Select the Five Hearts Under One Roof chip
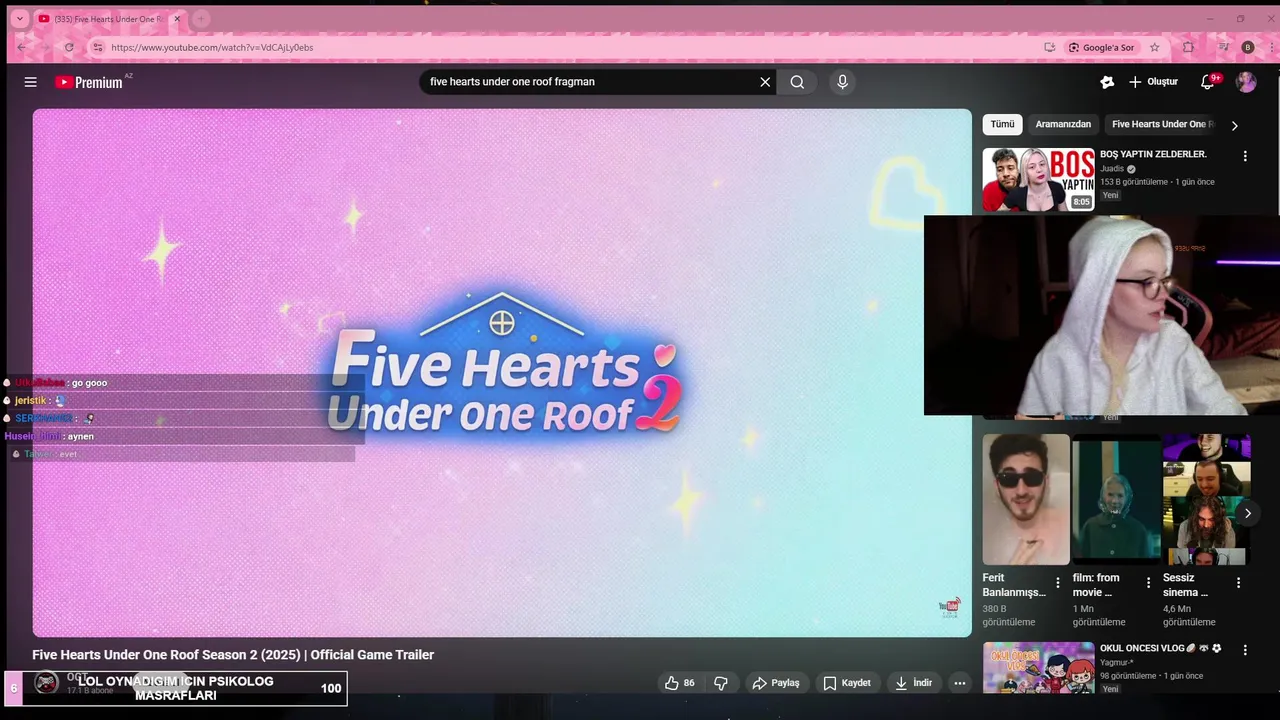 click(1162, 124)
